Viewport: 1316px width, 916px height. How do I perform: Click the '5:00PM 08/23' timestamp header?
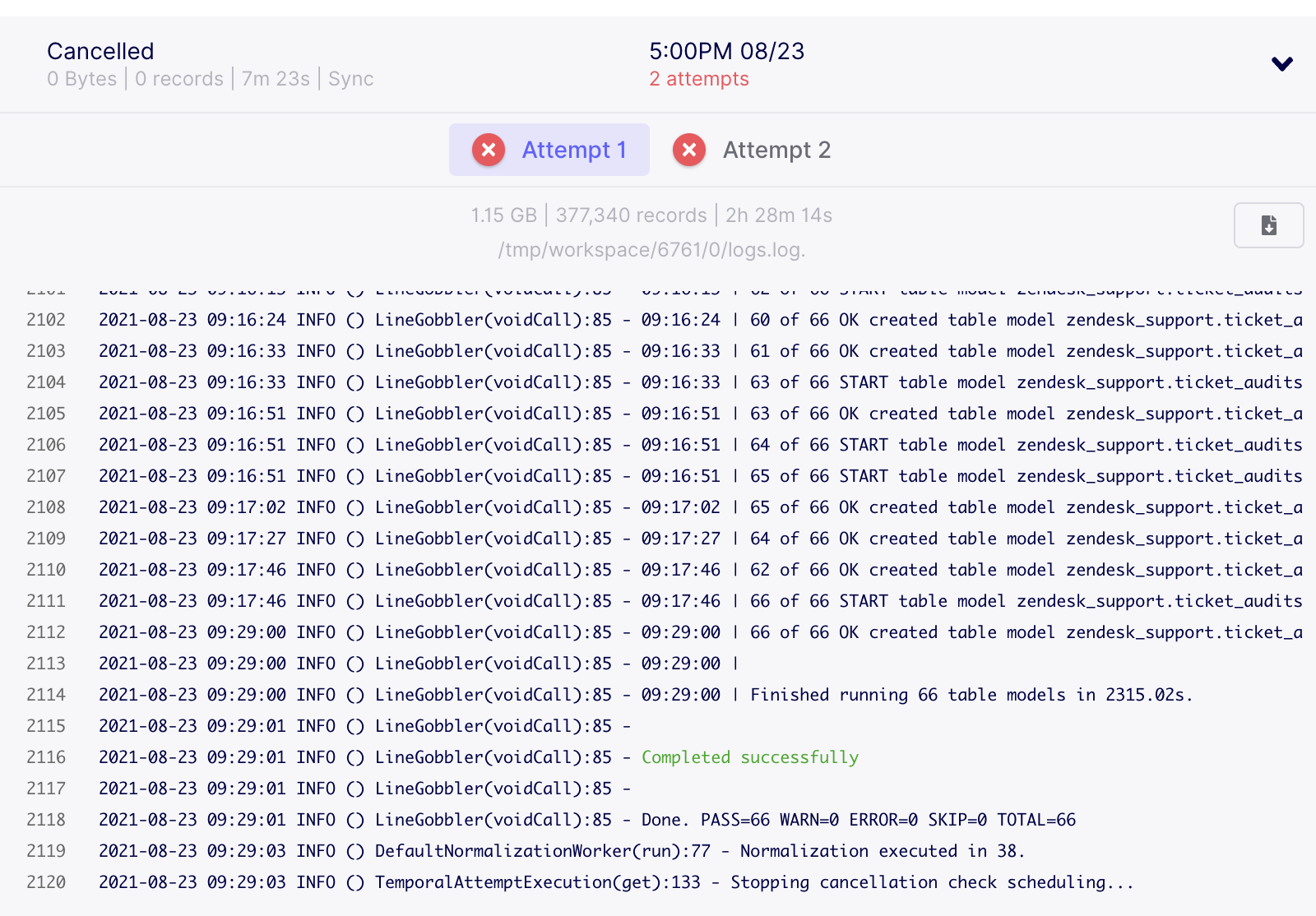tap(726, 51)
